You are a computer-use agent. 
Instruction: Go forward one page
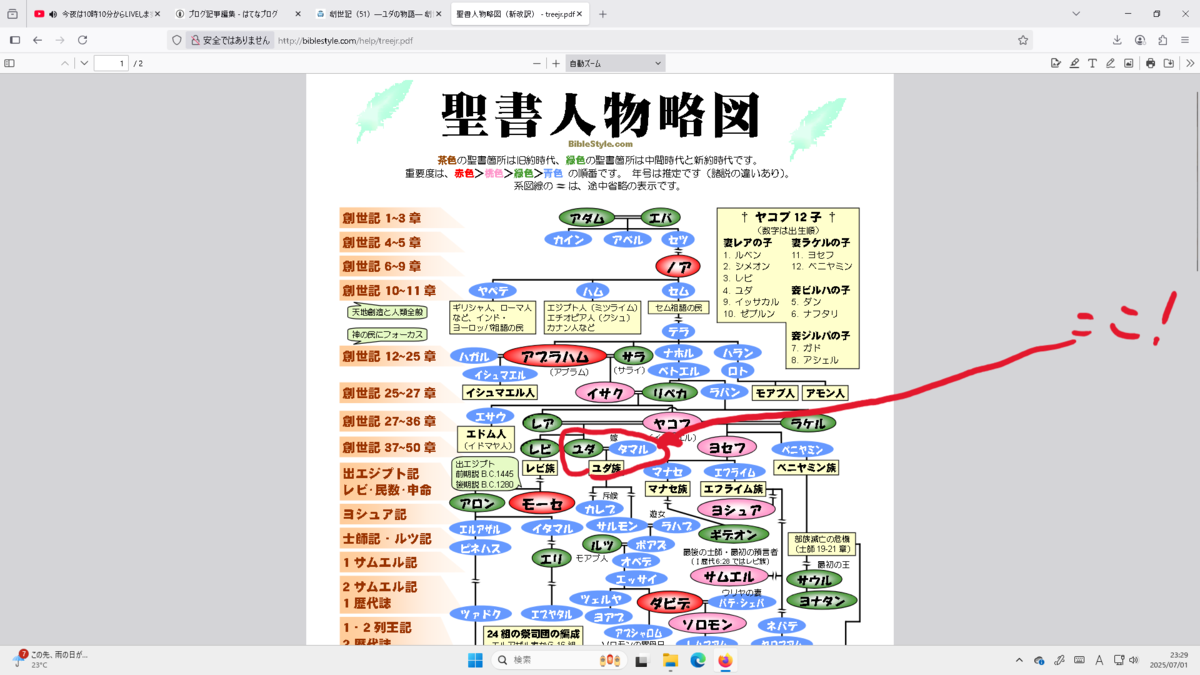[x=60, y=40]
